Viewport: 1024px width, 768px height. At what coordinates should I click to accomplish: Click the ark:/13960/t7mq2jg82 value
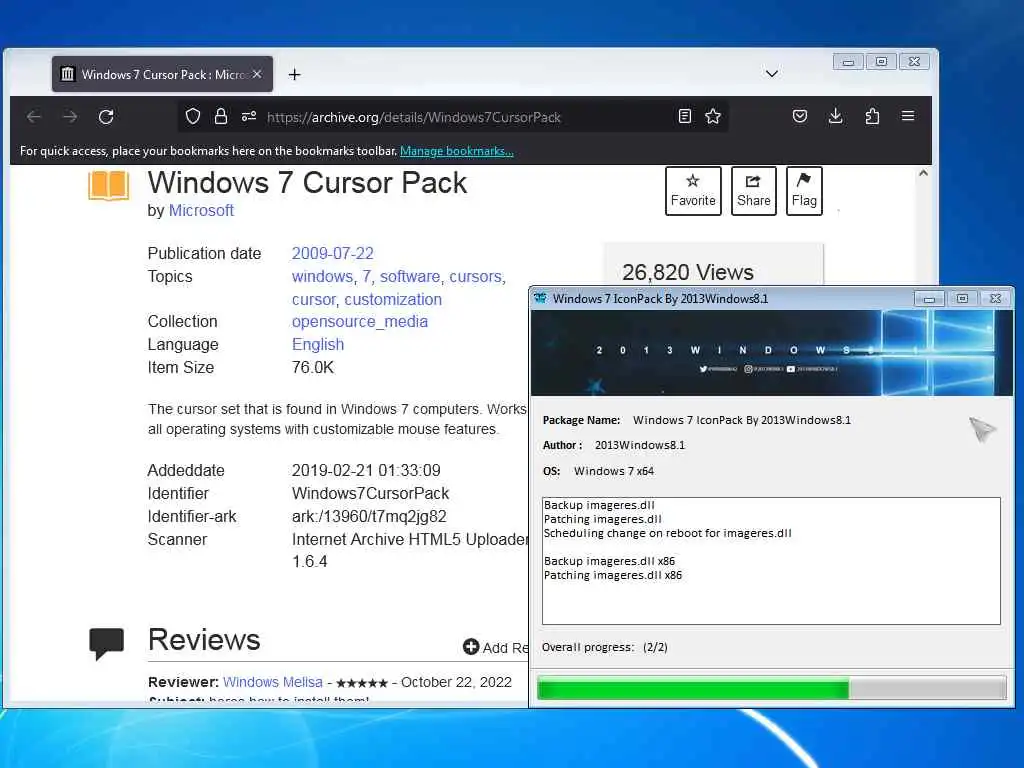tap(369, 517)
